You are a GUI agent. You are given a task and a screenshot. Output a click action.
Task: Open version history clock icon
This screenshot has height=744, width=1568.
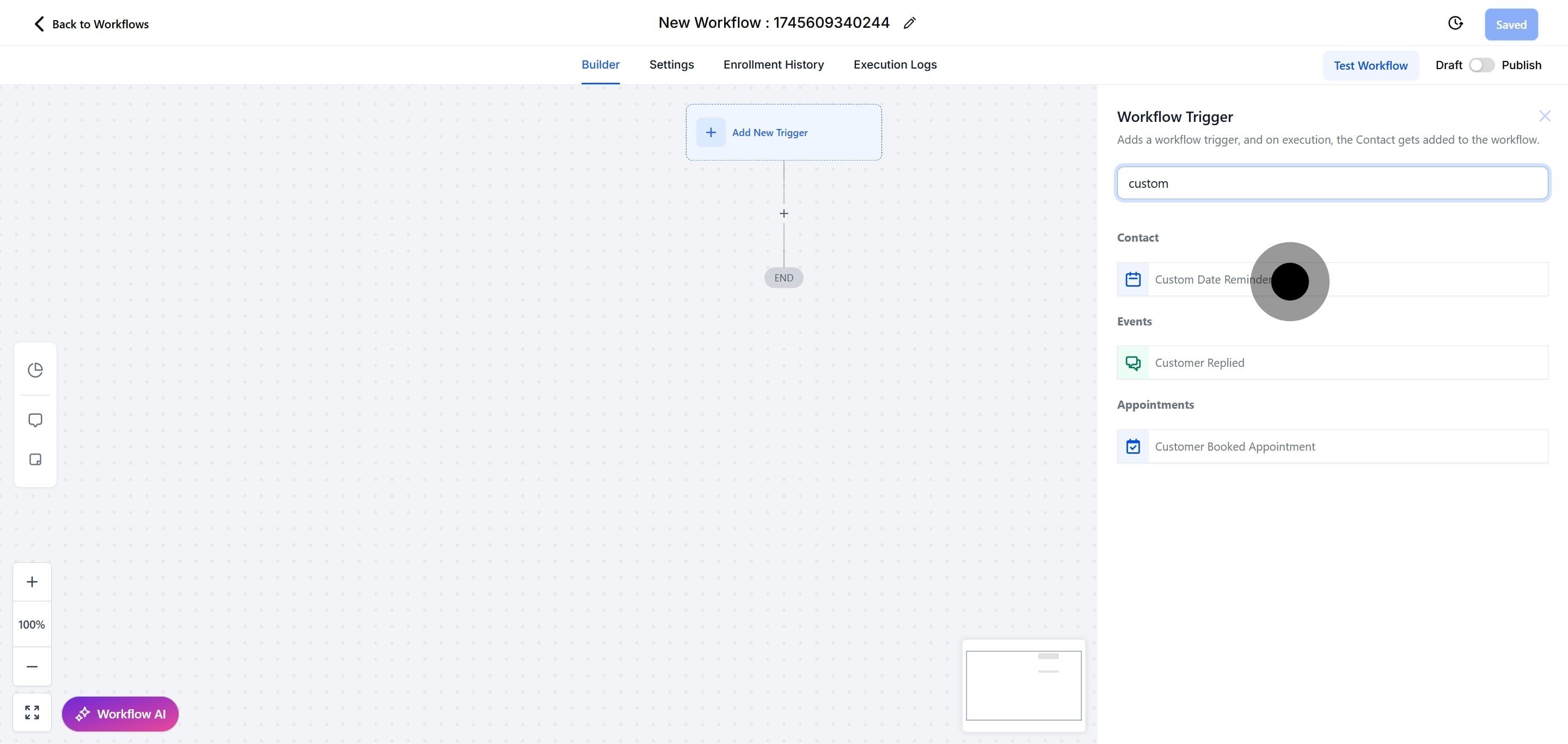1455,23
